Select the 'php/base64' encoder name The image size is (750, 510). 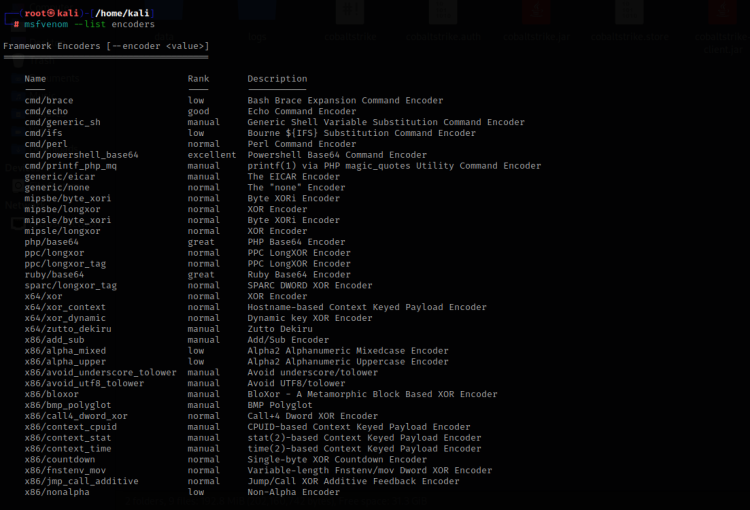point(52,242)
